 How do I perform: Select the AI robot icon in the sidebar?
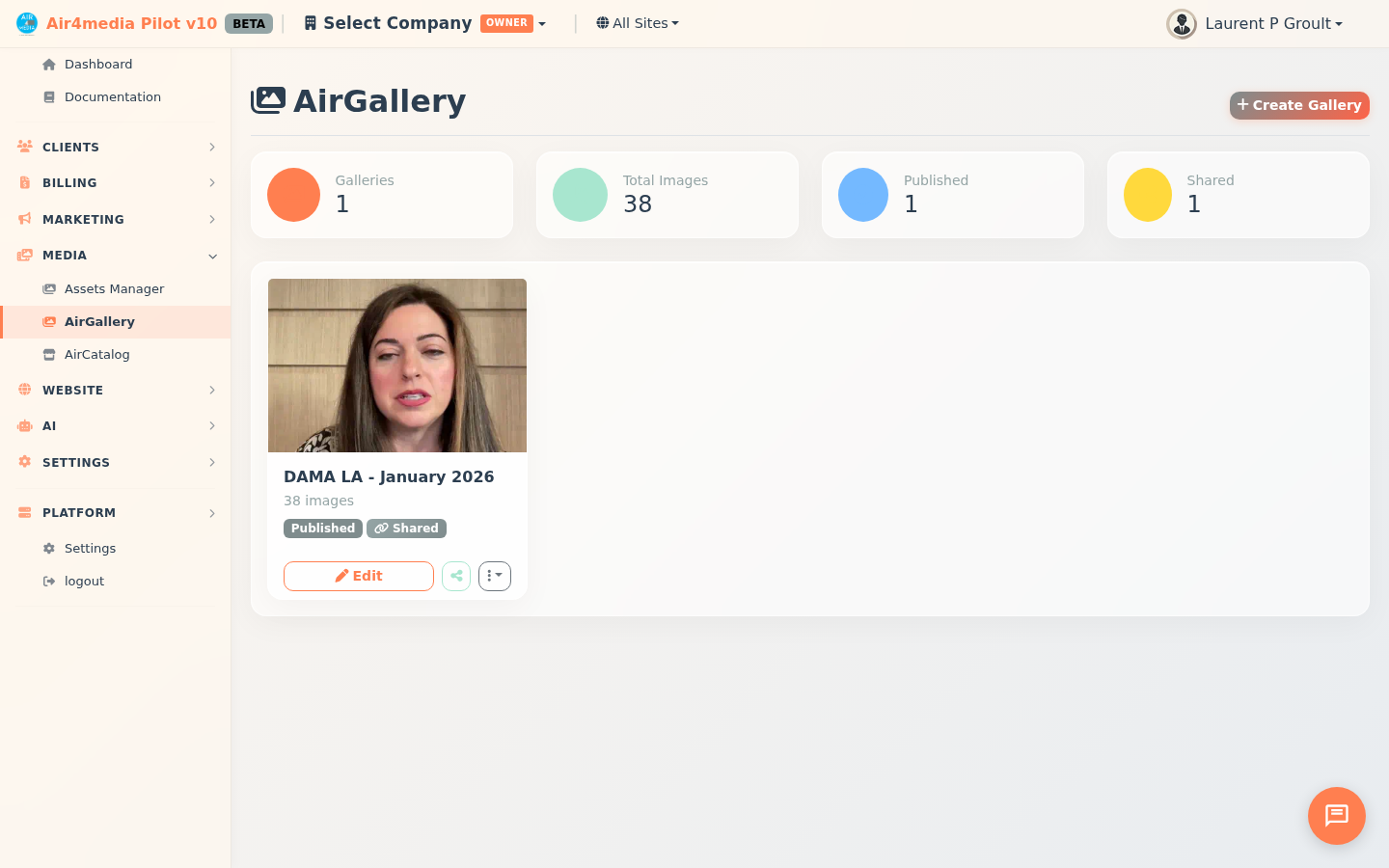click(23, 425)
